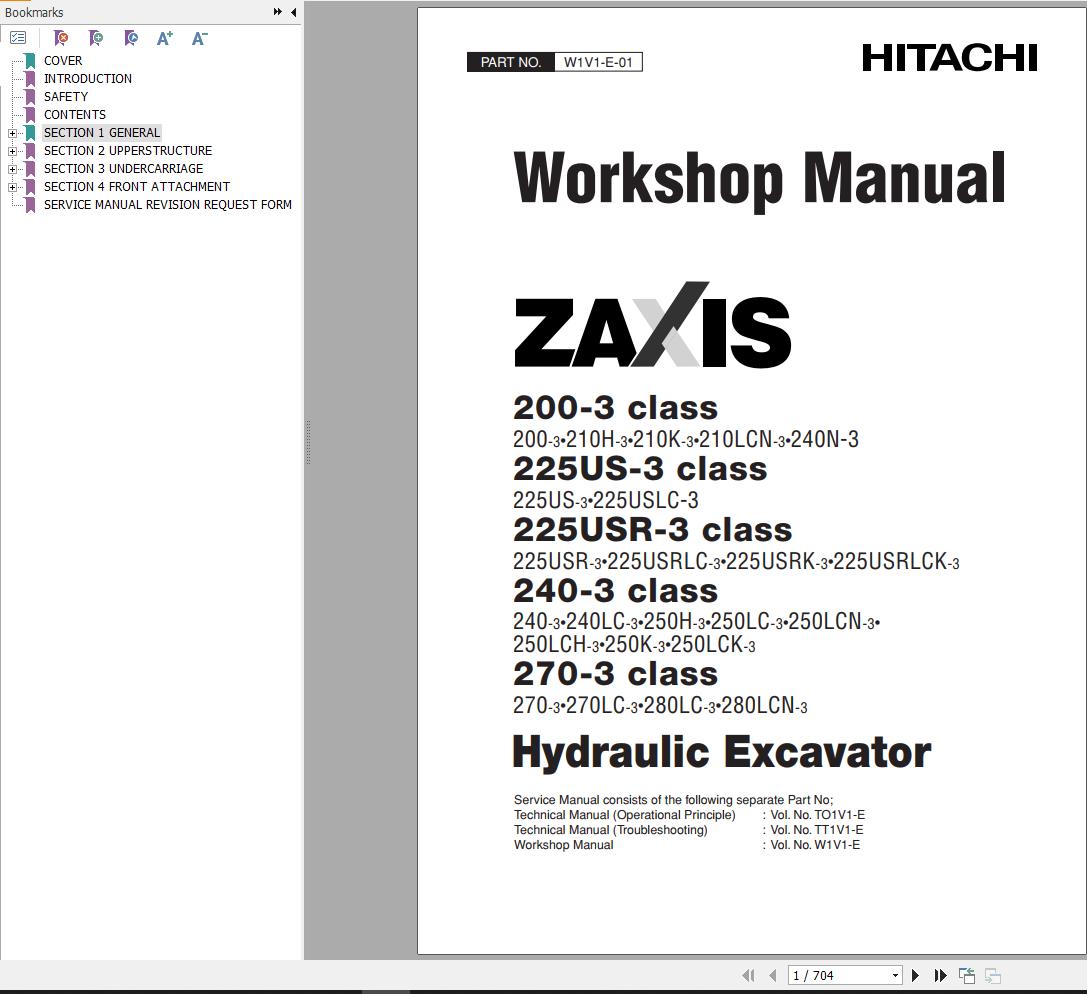
Task: Expand SECTION 3 UNDERCARRIAGE bookmark
Action: (12, 169)
